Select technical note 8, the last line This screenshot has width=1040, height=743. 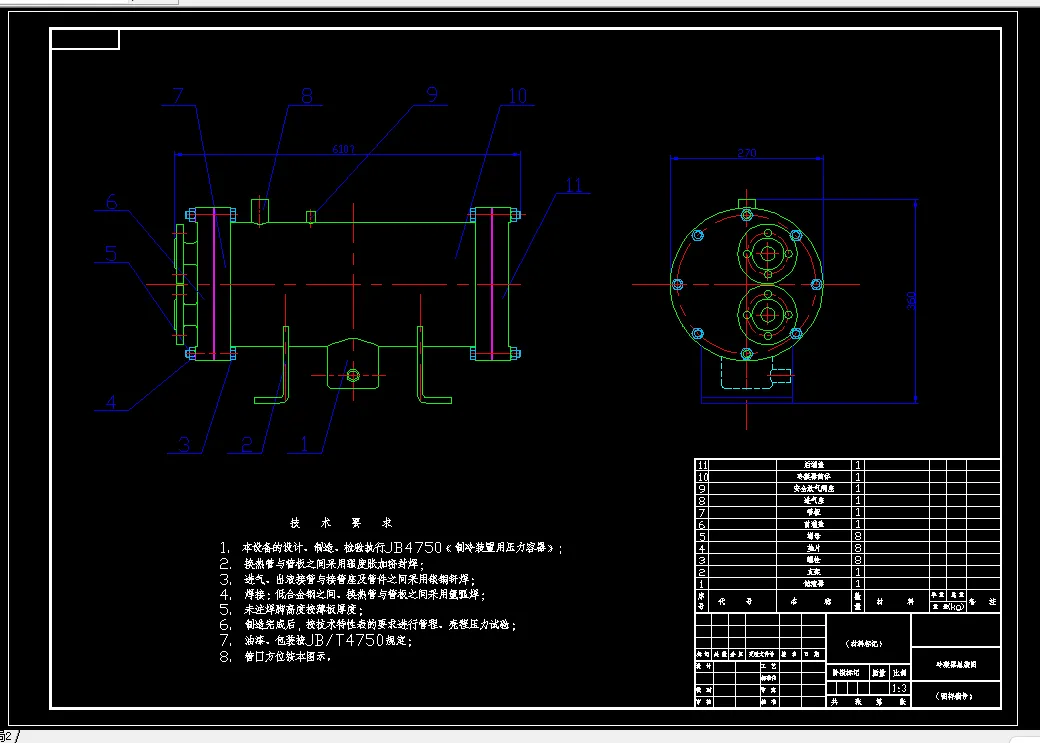pyautogui.click(x=275, y=657)
